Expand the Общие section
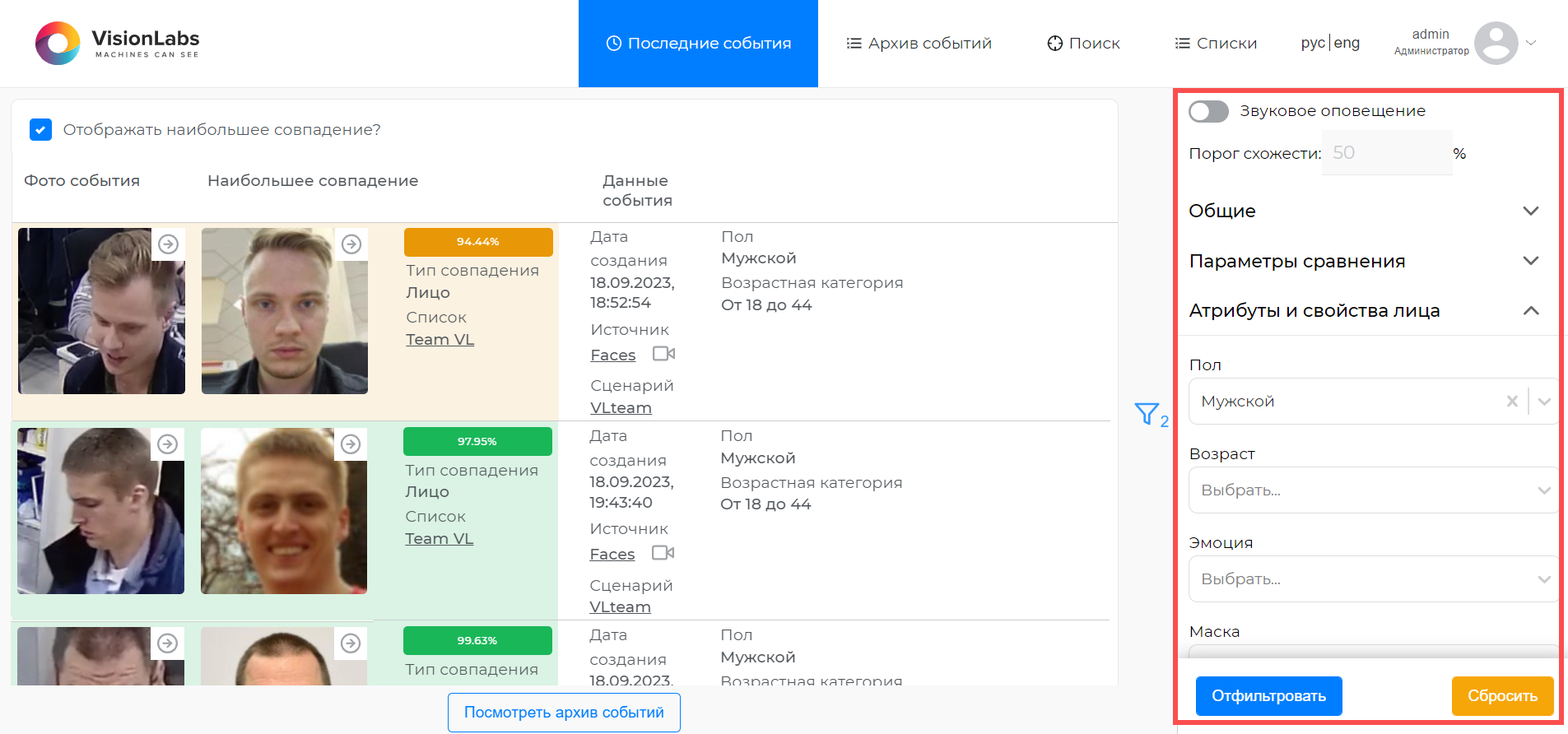This screenshot has height=734, width=1568. coord(1366,211)
